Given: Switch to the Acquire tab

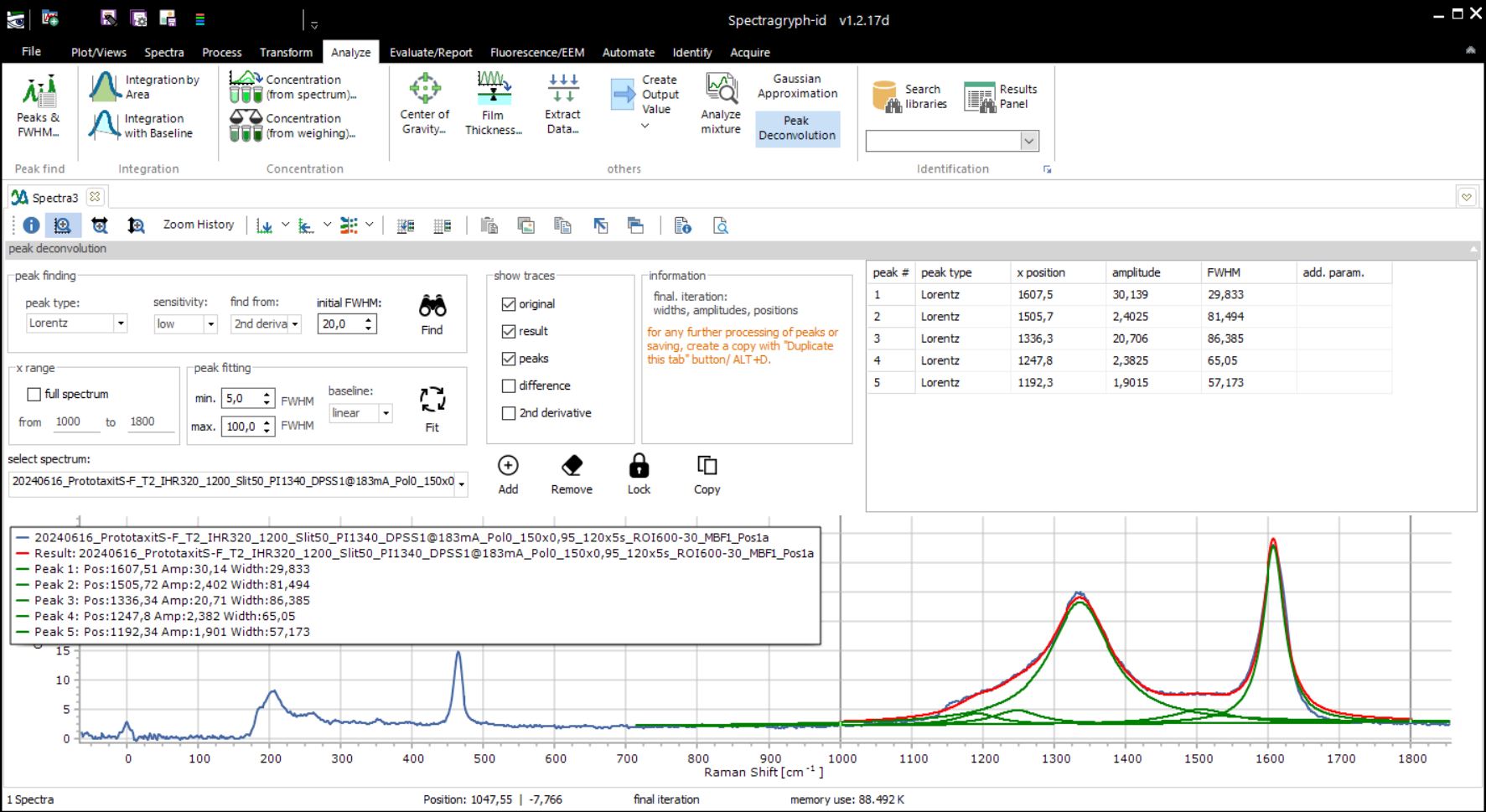Looking at the screenshot, I should [750, 52].
